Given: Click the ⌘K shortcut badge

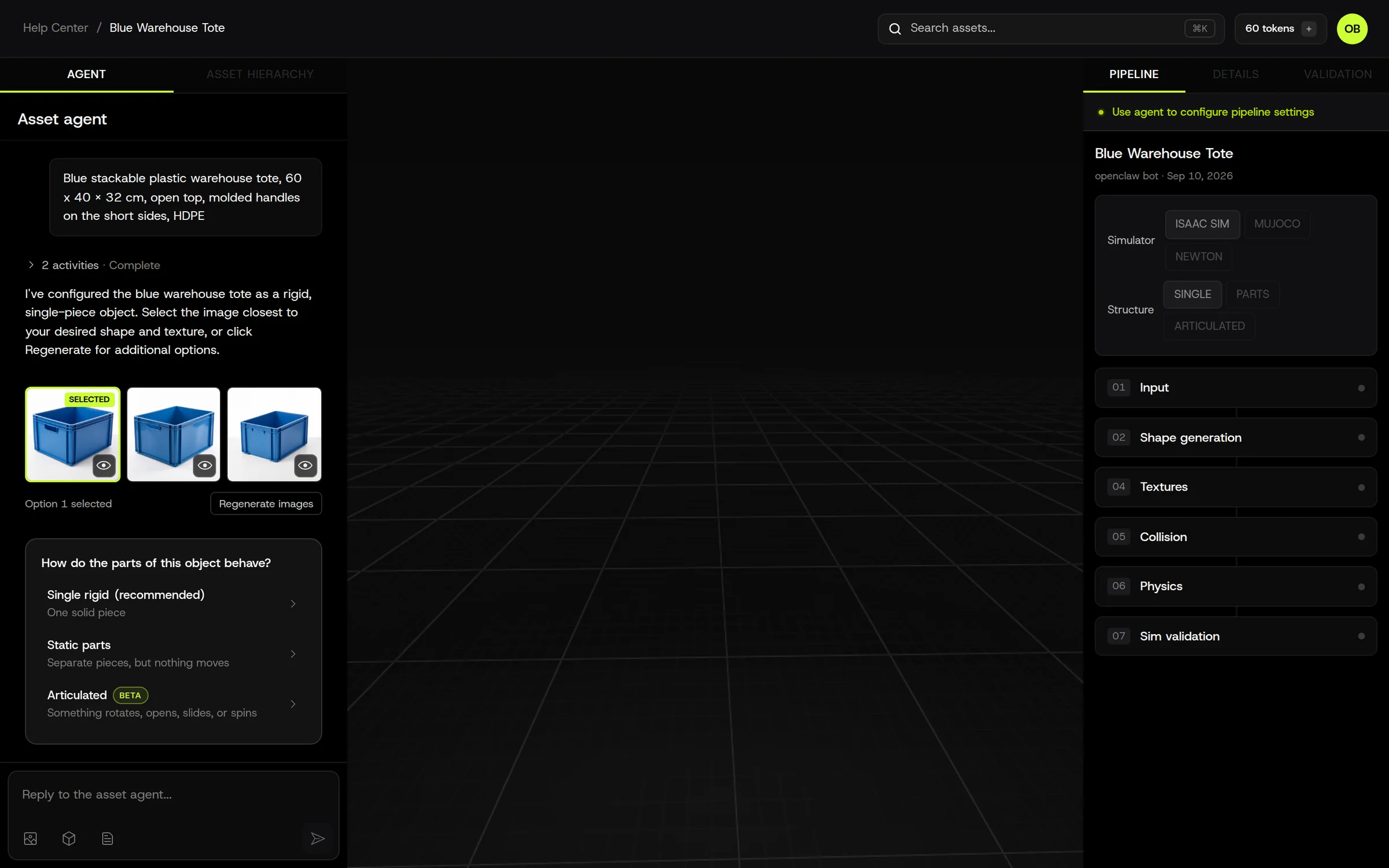Looking at the screenshot, I should [x=1200, y=28].
